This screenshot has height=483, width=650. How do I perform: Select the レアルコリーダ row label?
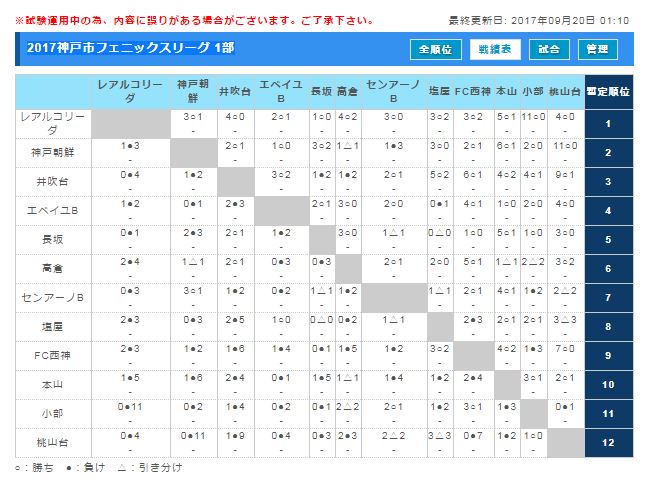point(53,124)
